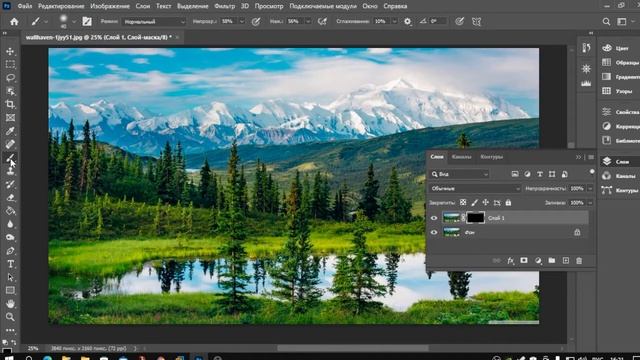The height and width of the screenshot is (360, 640).
Task: Select the Hand tool
Action: 10,304
